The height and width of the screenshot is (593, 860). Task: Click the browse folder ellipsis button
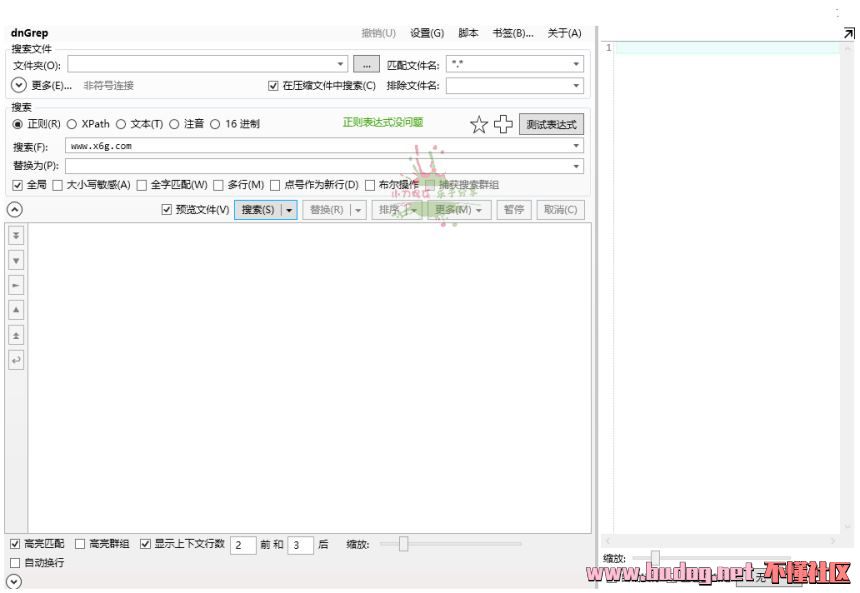tap(366, 64)
